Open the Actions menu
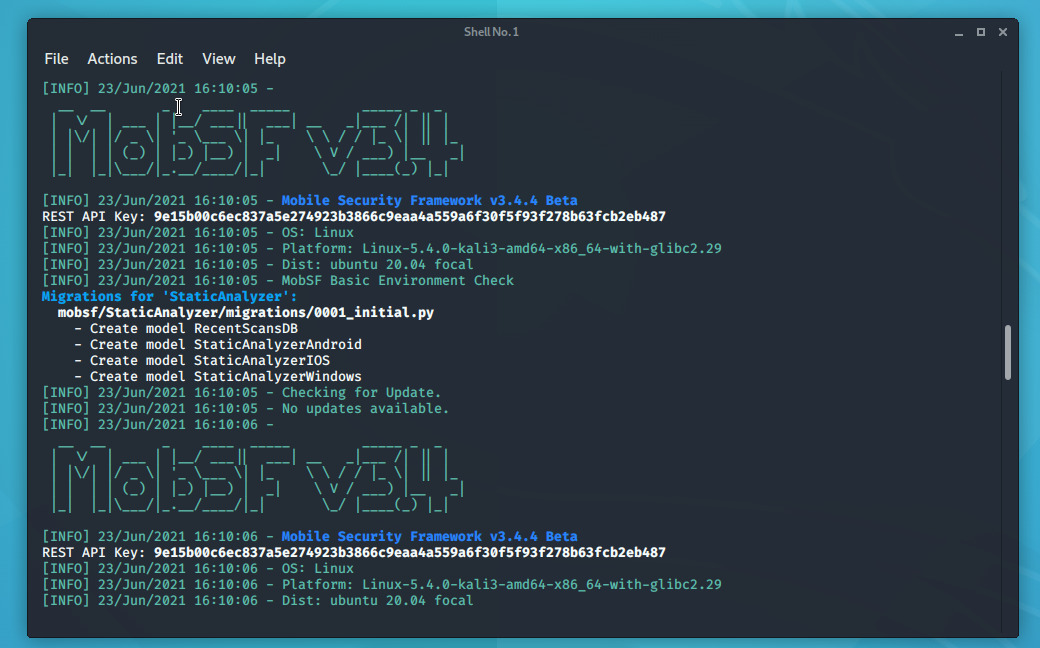Screen dimensions: 1040x648 pos(112,59)
